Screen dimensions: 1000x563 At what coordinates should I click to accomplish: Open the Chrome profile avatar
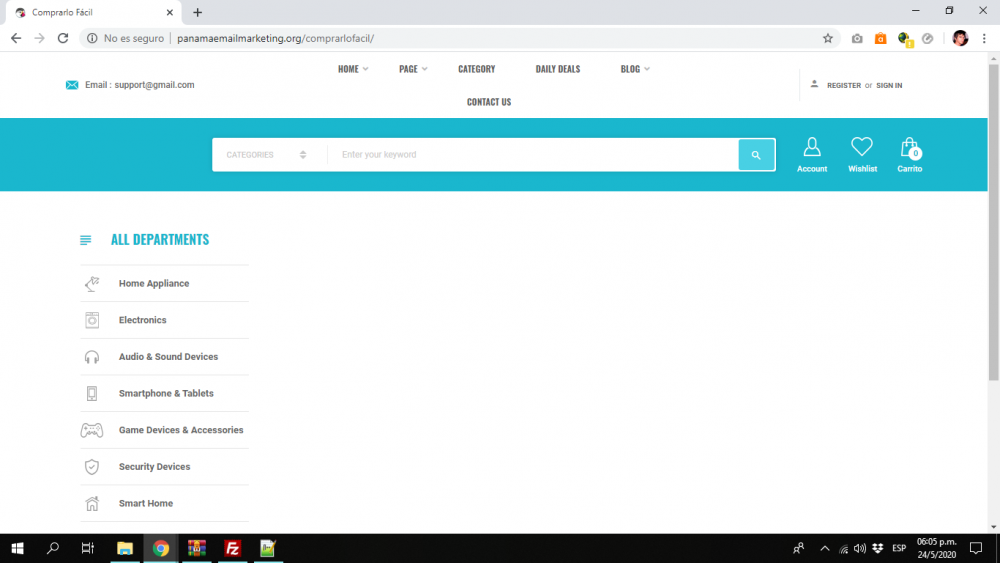960,38
